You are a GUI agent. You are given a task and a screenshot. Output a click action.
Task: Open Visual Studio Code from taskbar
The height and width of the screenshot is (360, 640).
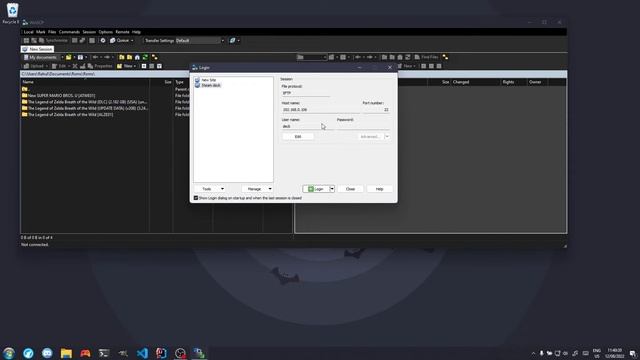click(x=142, y=353)
